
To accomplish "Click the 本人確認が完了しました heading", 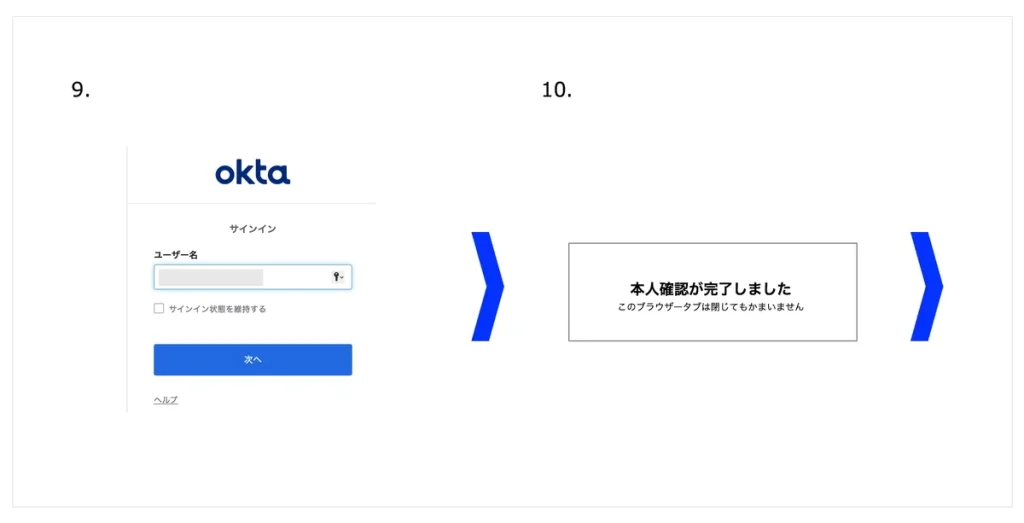I will tap(711, 289).
